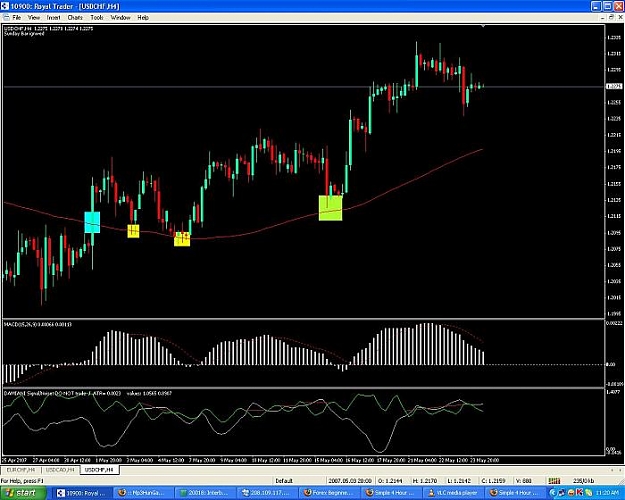Click the chart window icon beside the File menu
Viewport: 625px width, 500px height.
(6, 18)
